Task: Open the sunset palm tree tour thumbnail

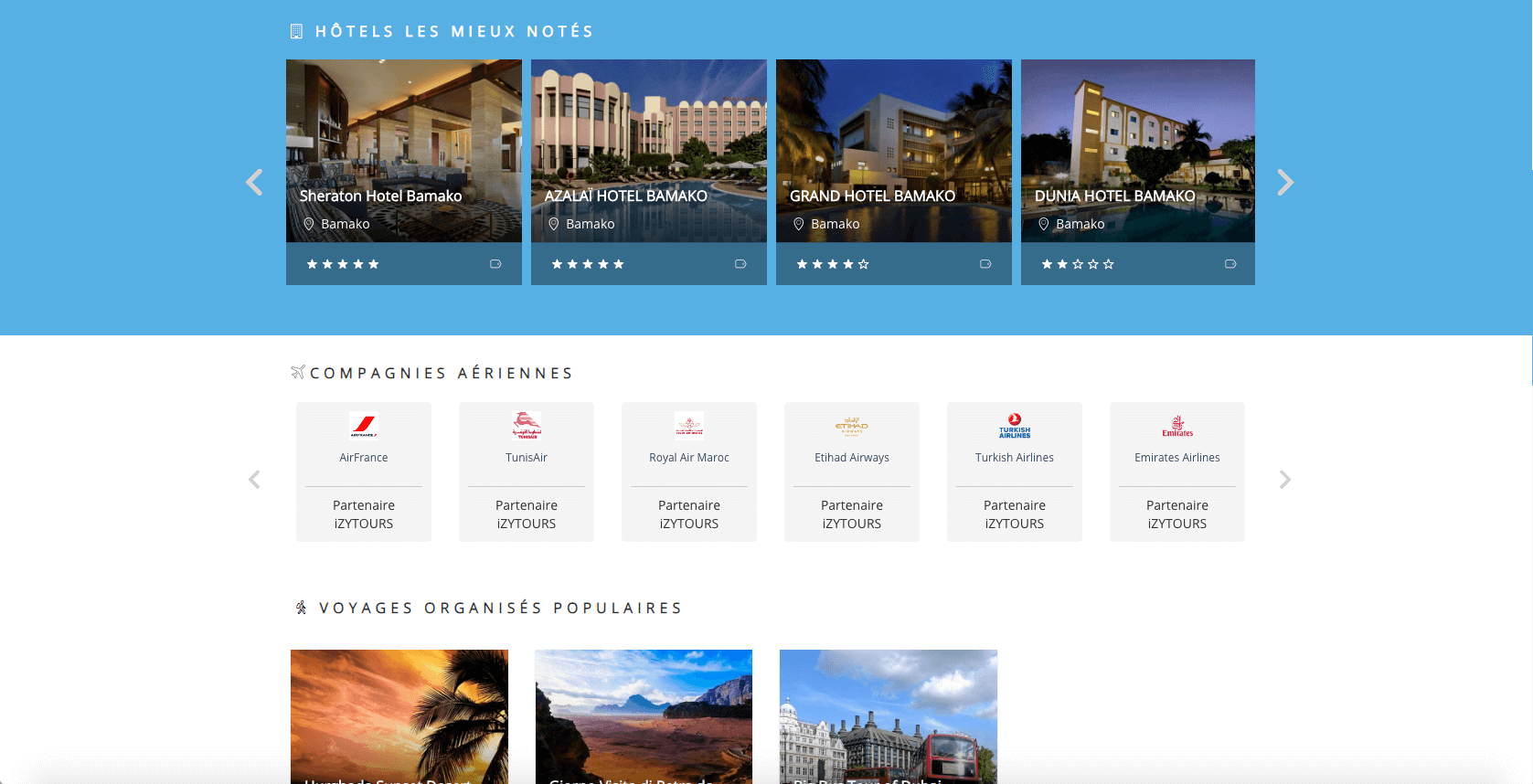Action: click(x=399, y=713)
